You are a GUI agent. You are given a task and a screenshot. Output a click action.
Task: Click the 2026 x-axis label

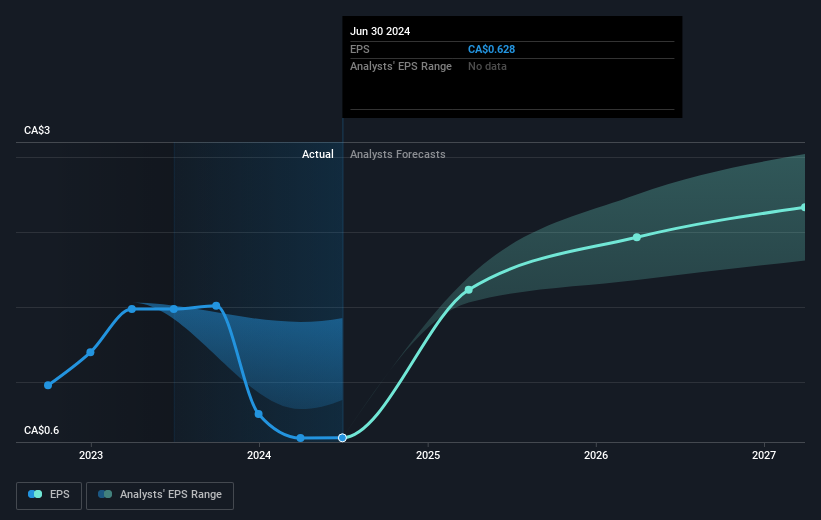click(x=596, y=455)
